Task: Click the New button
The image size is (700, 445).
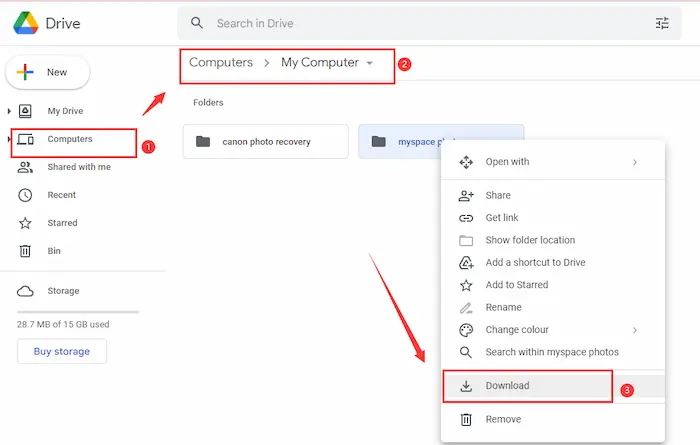Action: pos(47,72)
